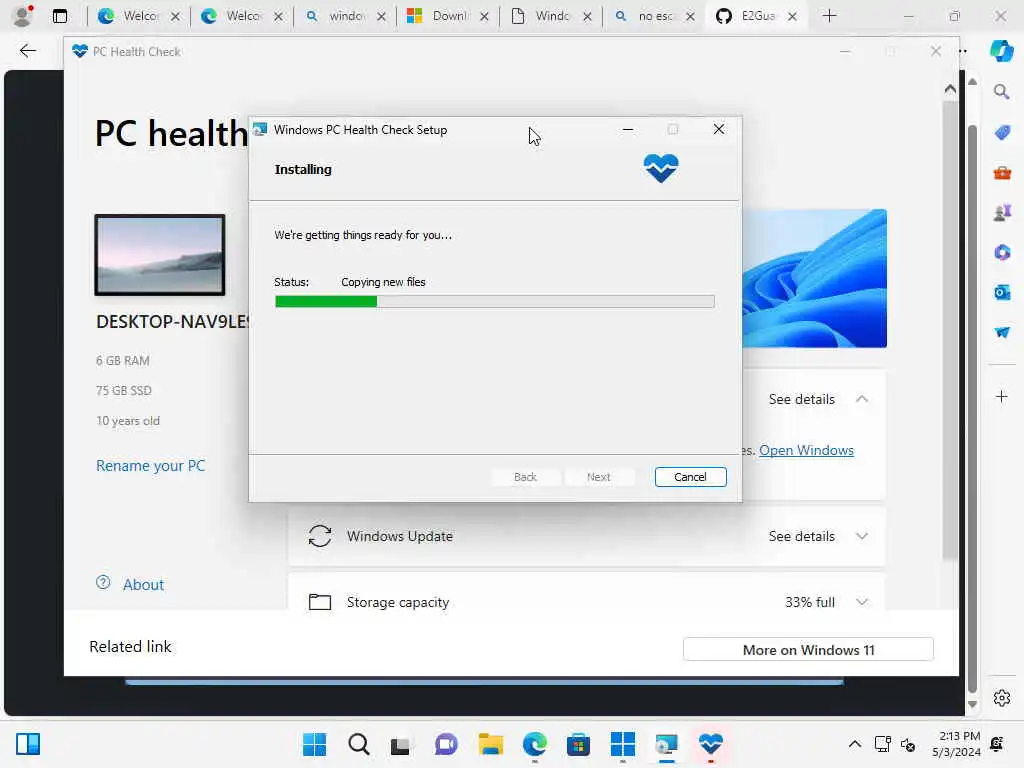Open a new browser tab
Screen dimensions: 1024x768
[829, 16]
